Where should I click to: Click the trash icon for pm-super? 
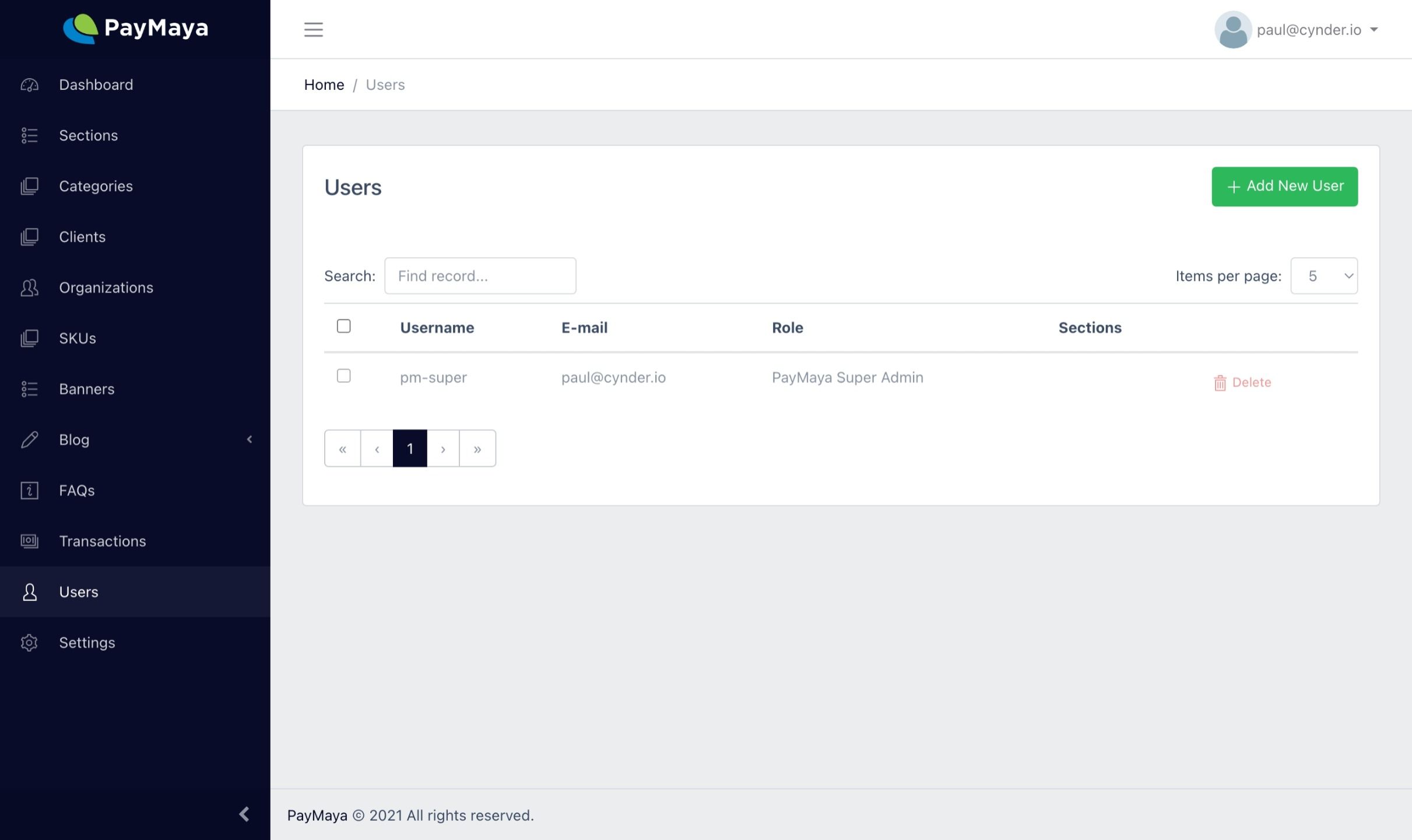[x=1220, y=383]
